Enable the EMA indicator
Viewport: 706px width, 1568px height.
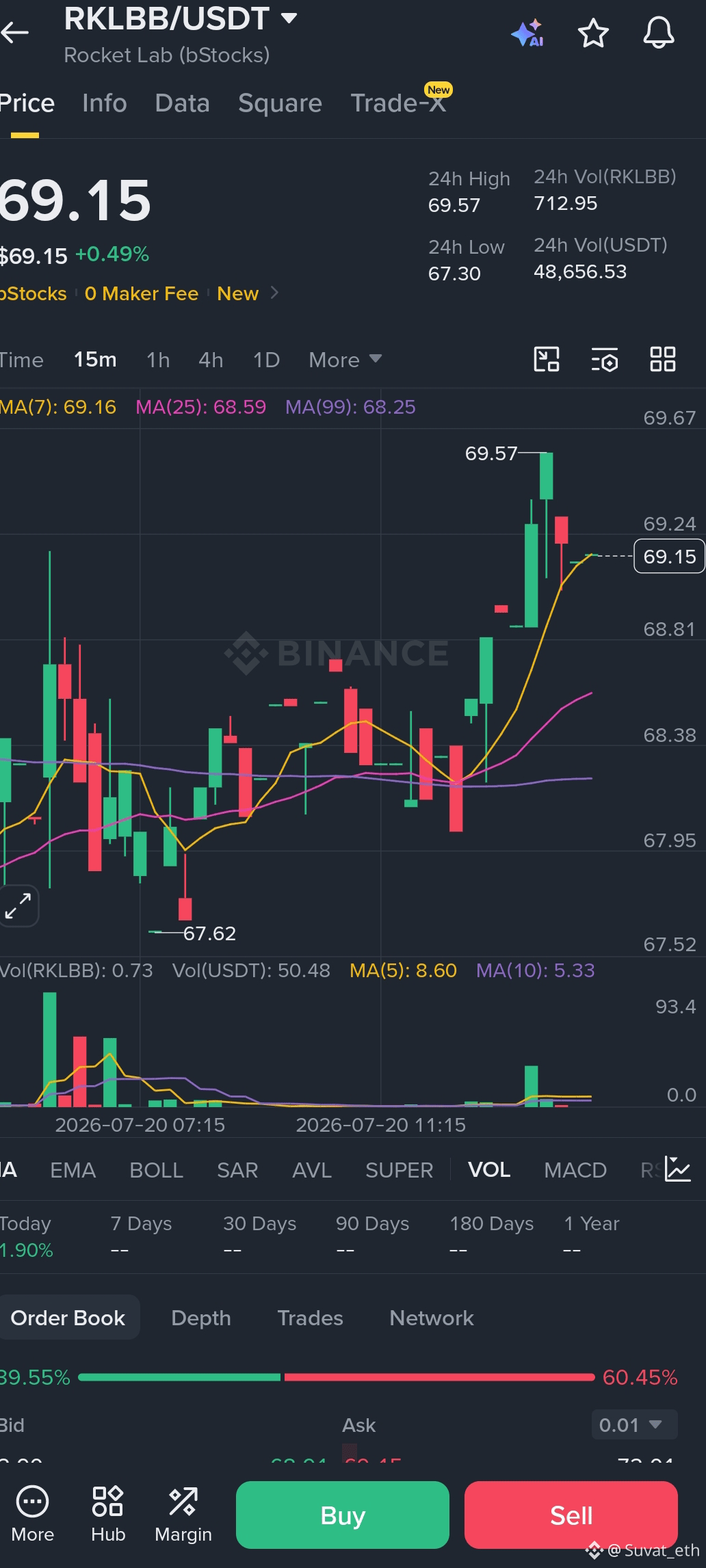tap(73, 1170)
